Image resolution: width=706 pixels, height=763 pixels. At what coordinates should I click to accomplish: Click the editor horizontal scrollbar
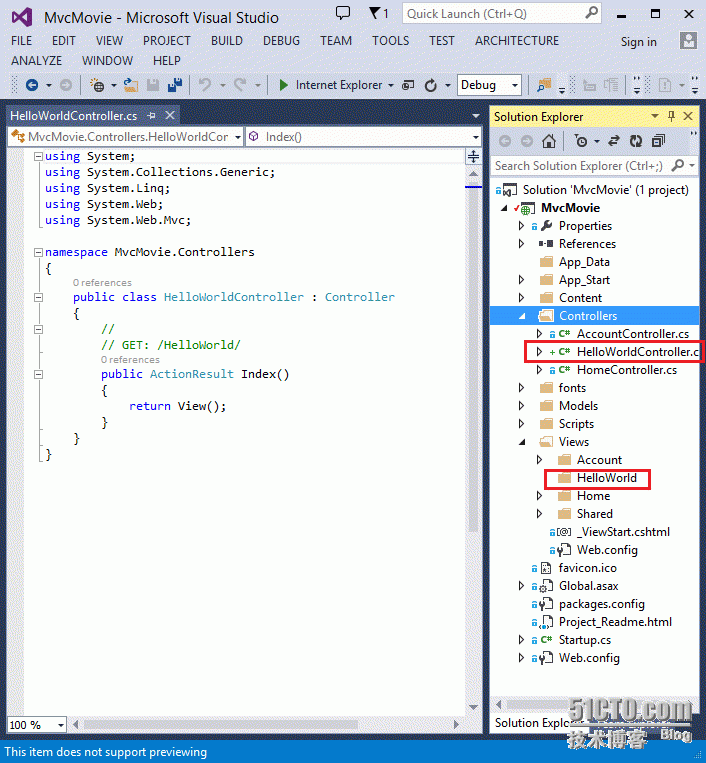(265, 725)
